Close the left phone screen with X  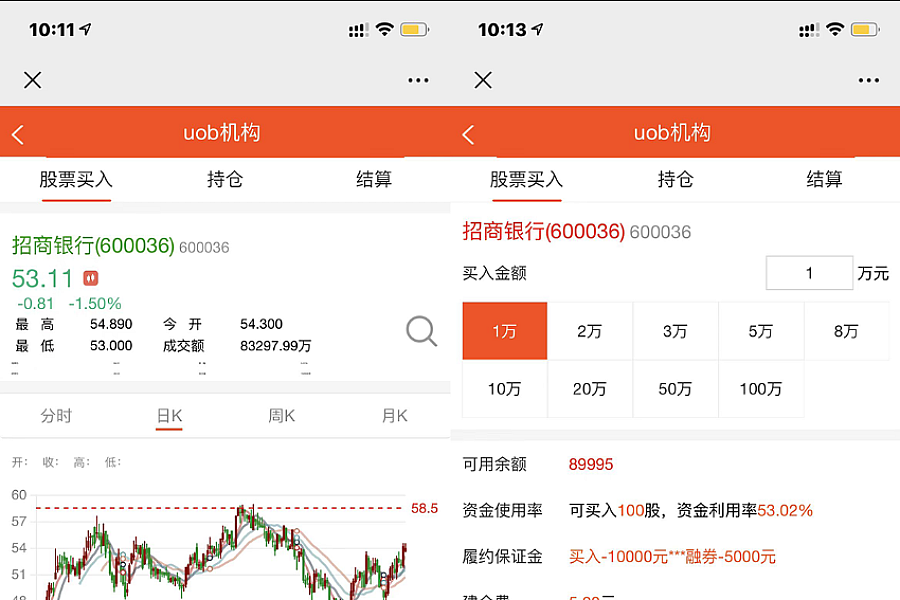click(33, 80)
